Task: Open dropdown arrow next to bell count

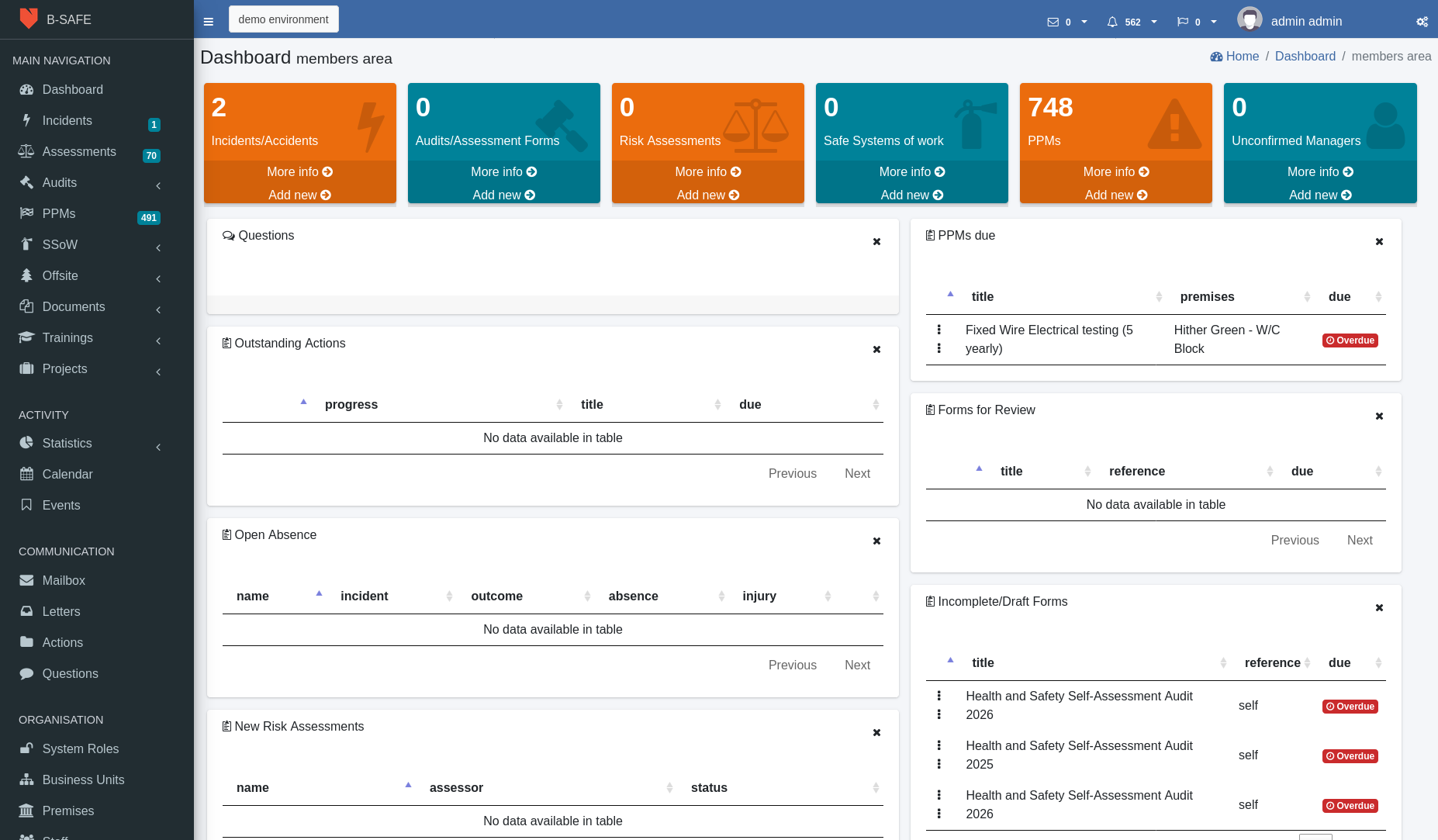Action: pyautogui.click(x=1154, y=22)
